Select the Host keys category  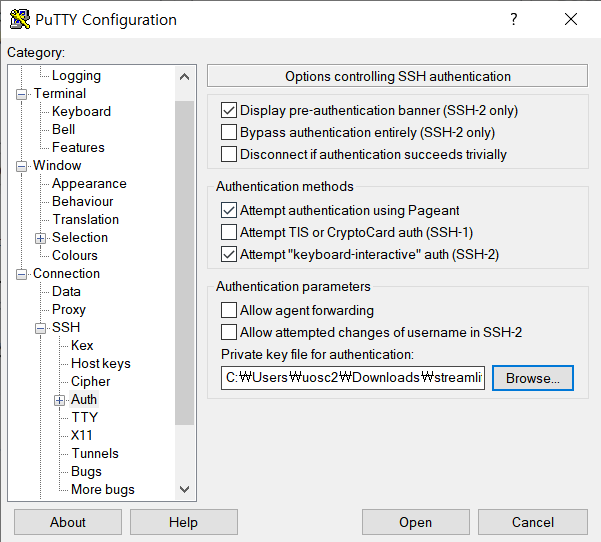tap(101, 363)
